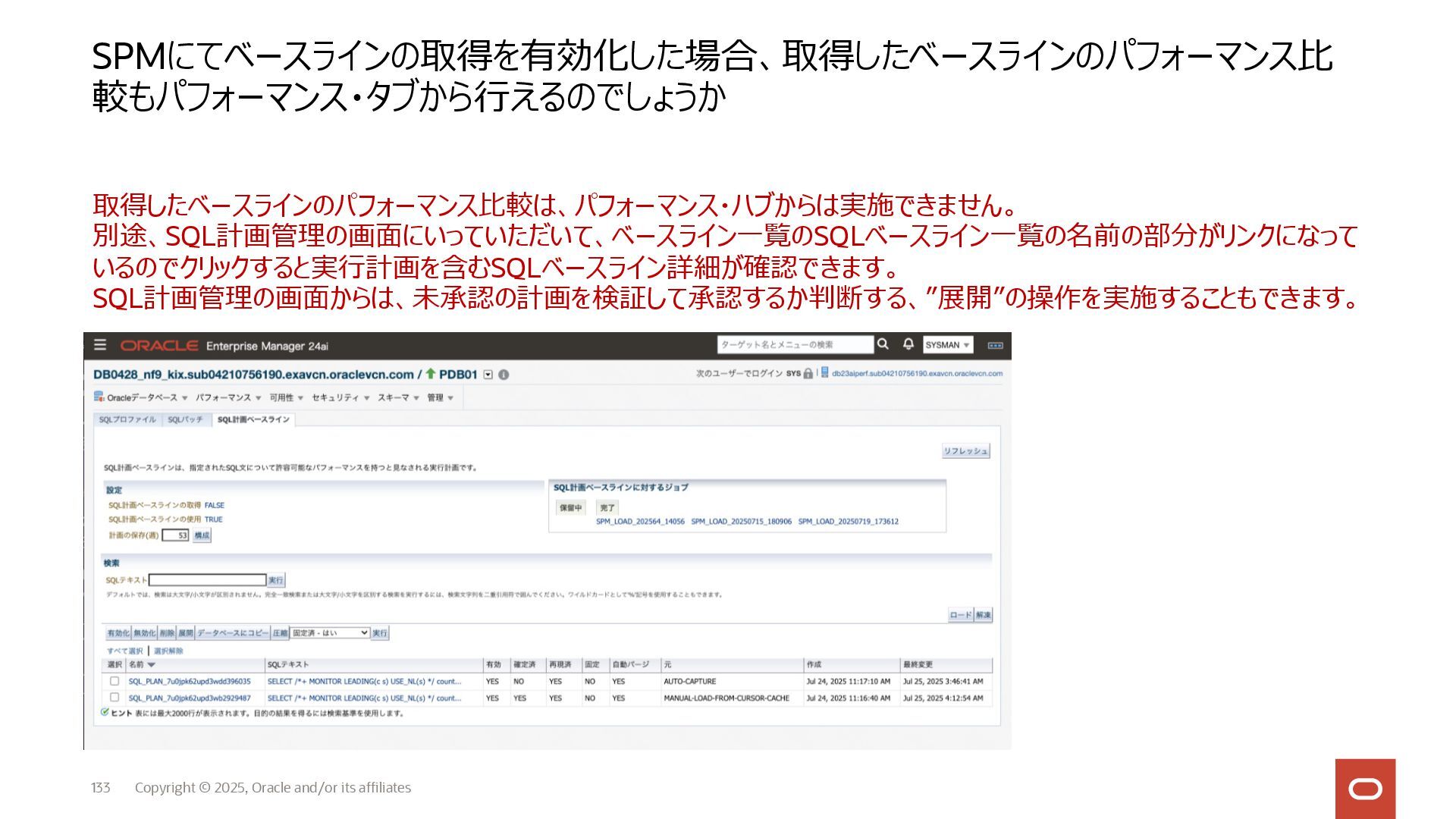1456x819 pixels.
Task: Switch to the SQLパッチ tab
Action: [185, 419]
